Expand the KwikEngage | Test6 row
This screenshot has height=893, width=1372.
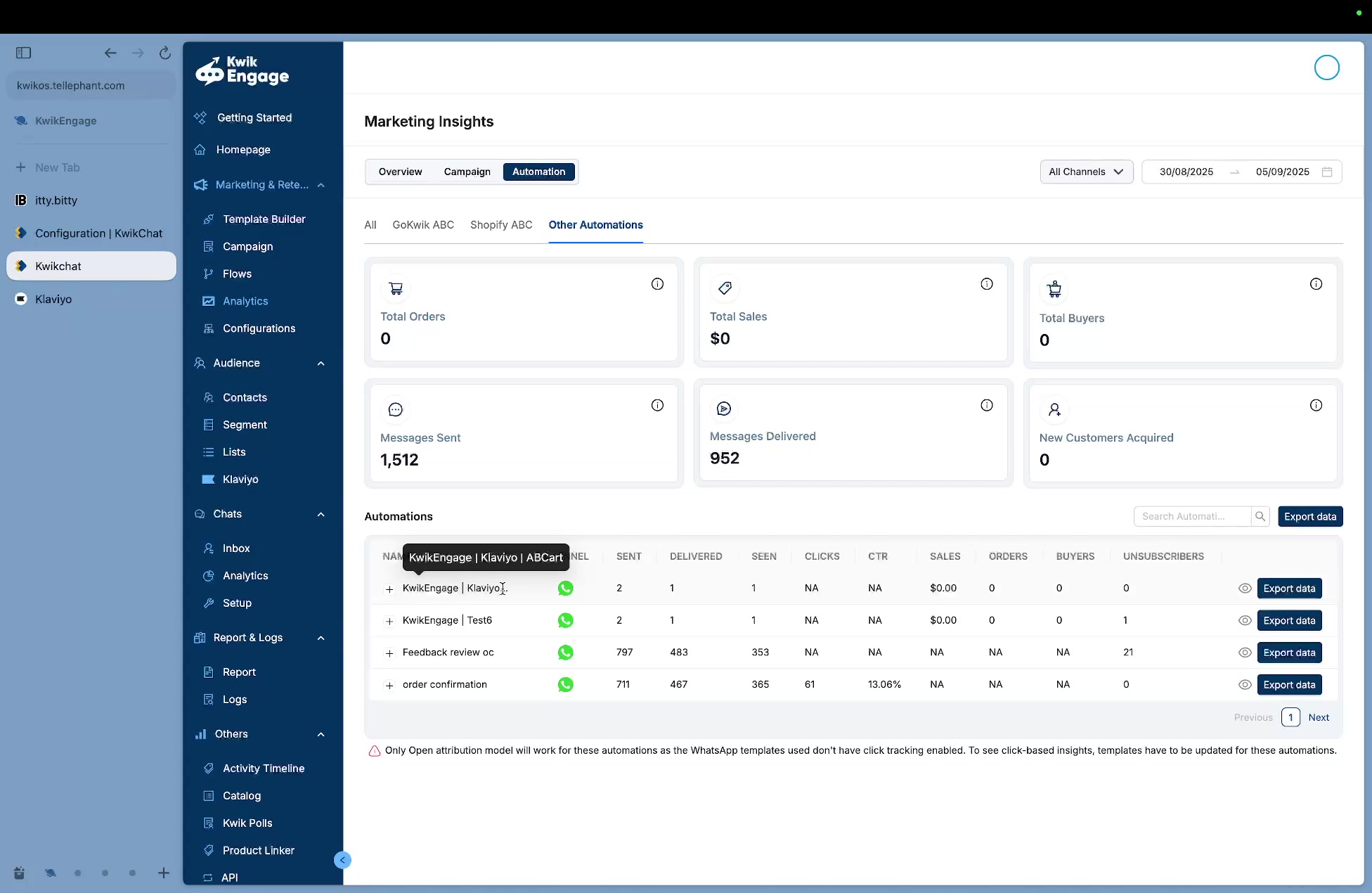click(389, 622)
